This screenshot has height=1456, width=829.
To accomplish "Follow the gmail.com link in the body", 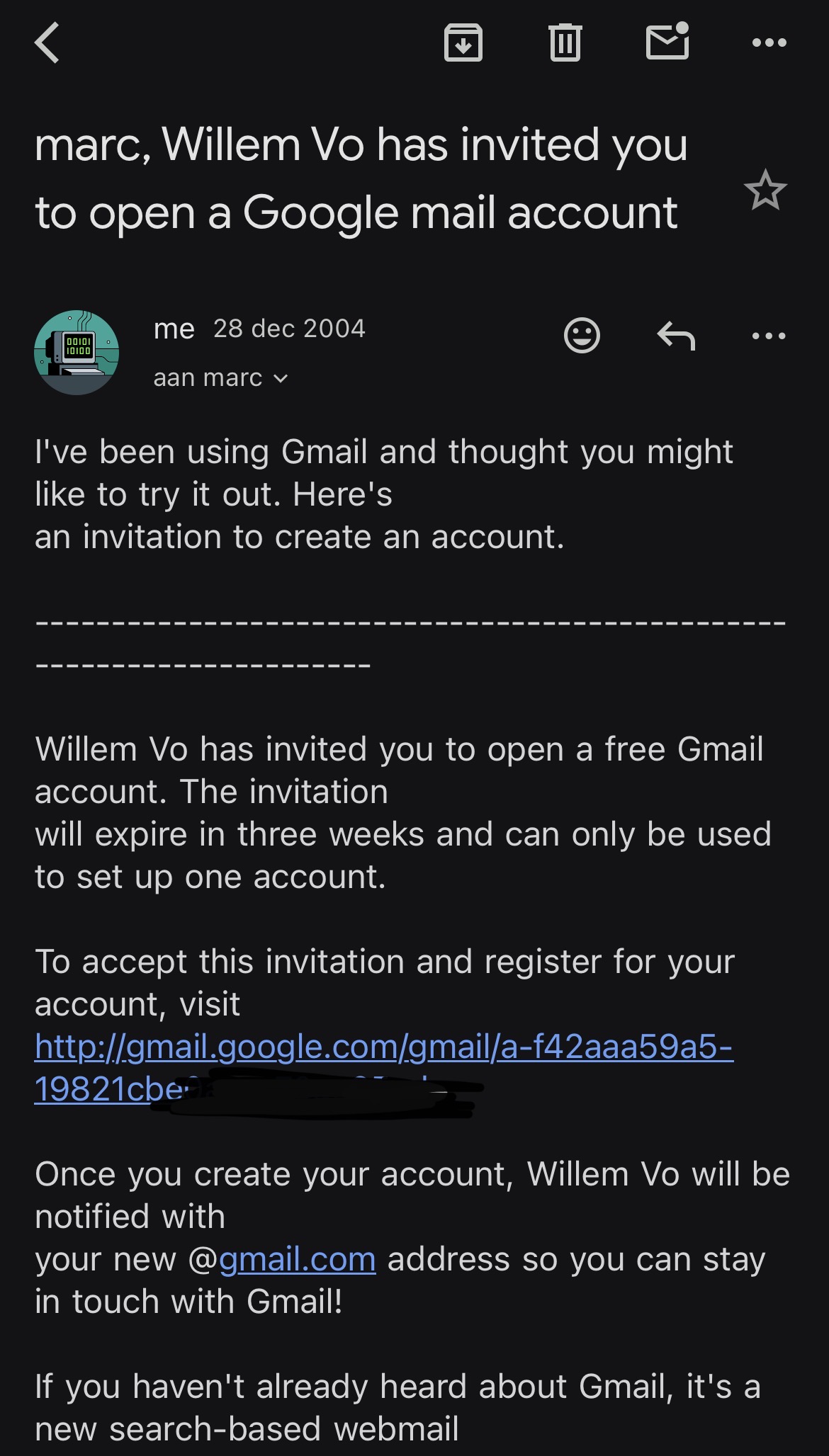I will click(x=298, y=1260).
